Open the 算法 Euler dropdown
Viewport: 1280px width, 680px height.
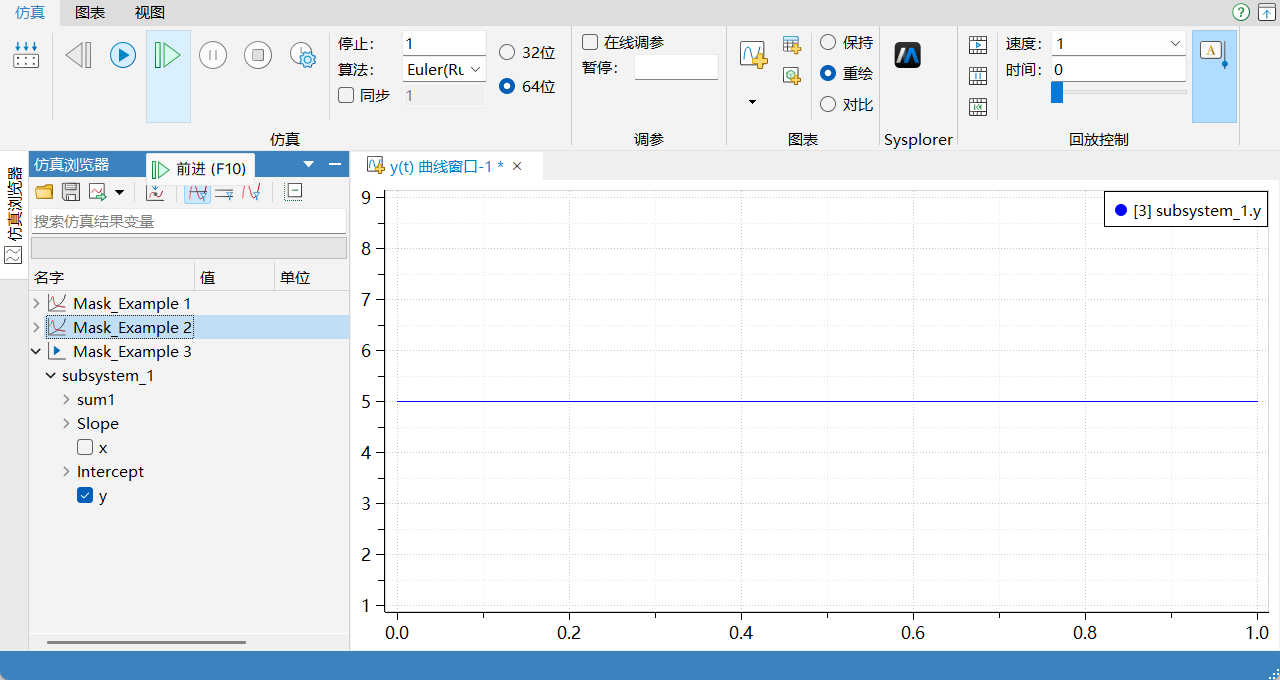[x=444, y=69]
